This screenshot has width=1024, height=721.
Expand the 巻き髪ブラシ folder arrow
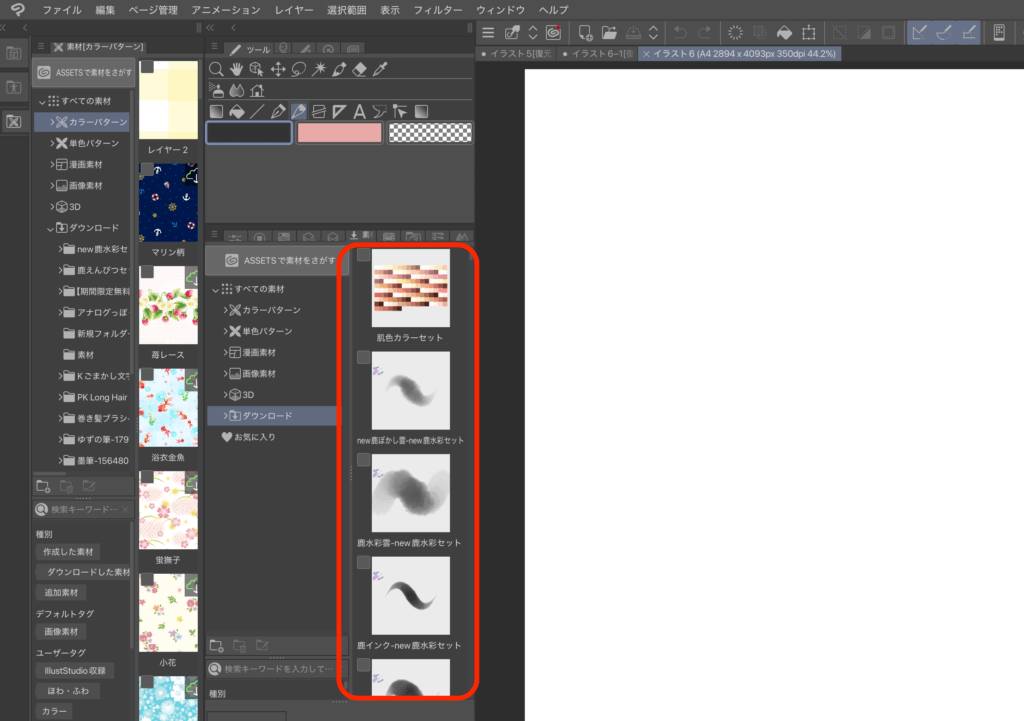[x=61, y=418]
